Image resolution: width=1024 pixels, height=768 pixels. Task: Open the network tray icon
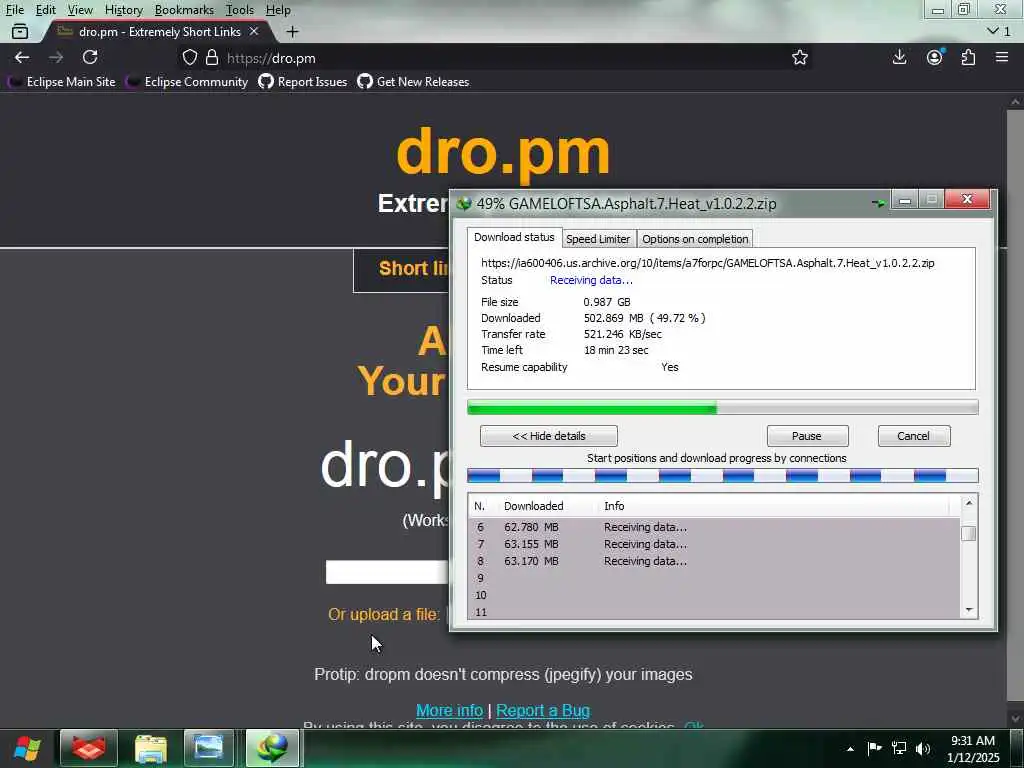(x=899, y=748)
